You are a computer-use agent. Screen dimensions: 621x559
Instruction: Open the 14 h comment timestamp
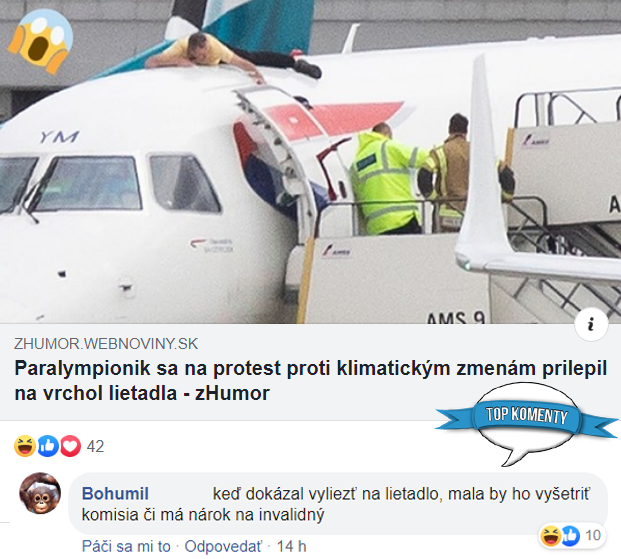tap(291, 546)
